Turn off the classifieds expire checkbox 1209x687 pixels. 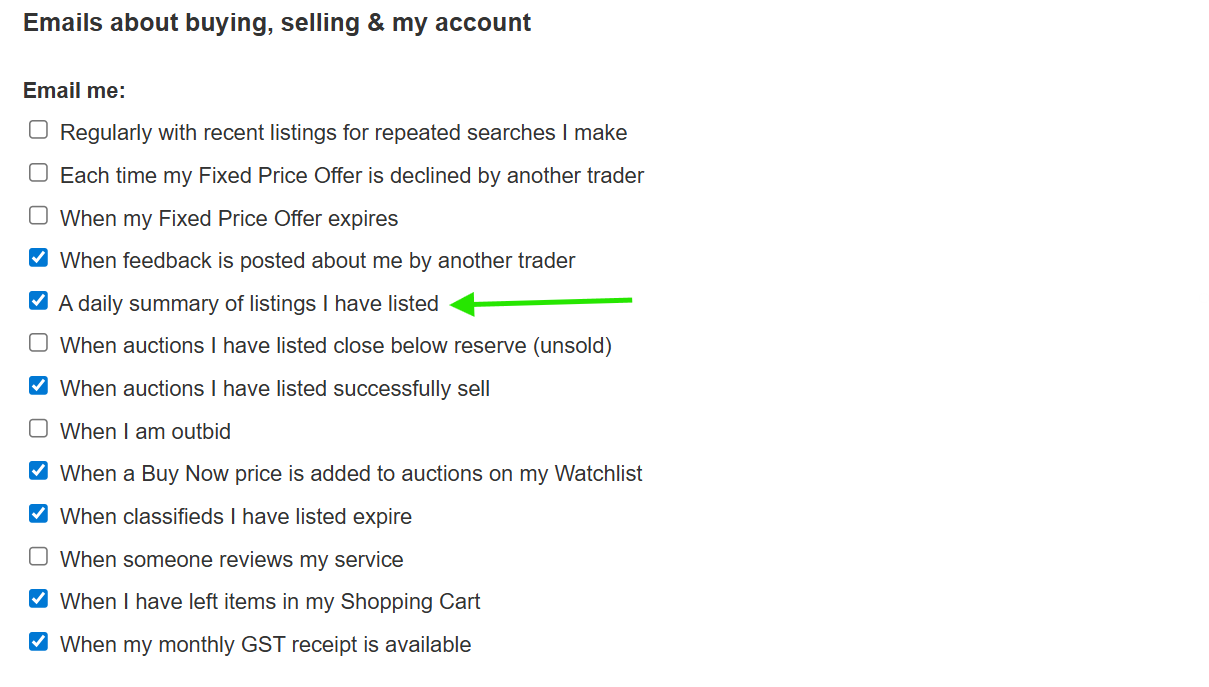(x=38, y=514)
